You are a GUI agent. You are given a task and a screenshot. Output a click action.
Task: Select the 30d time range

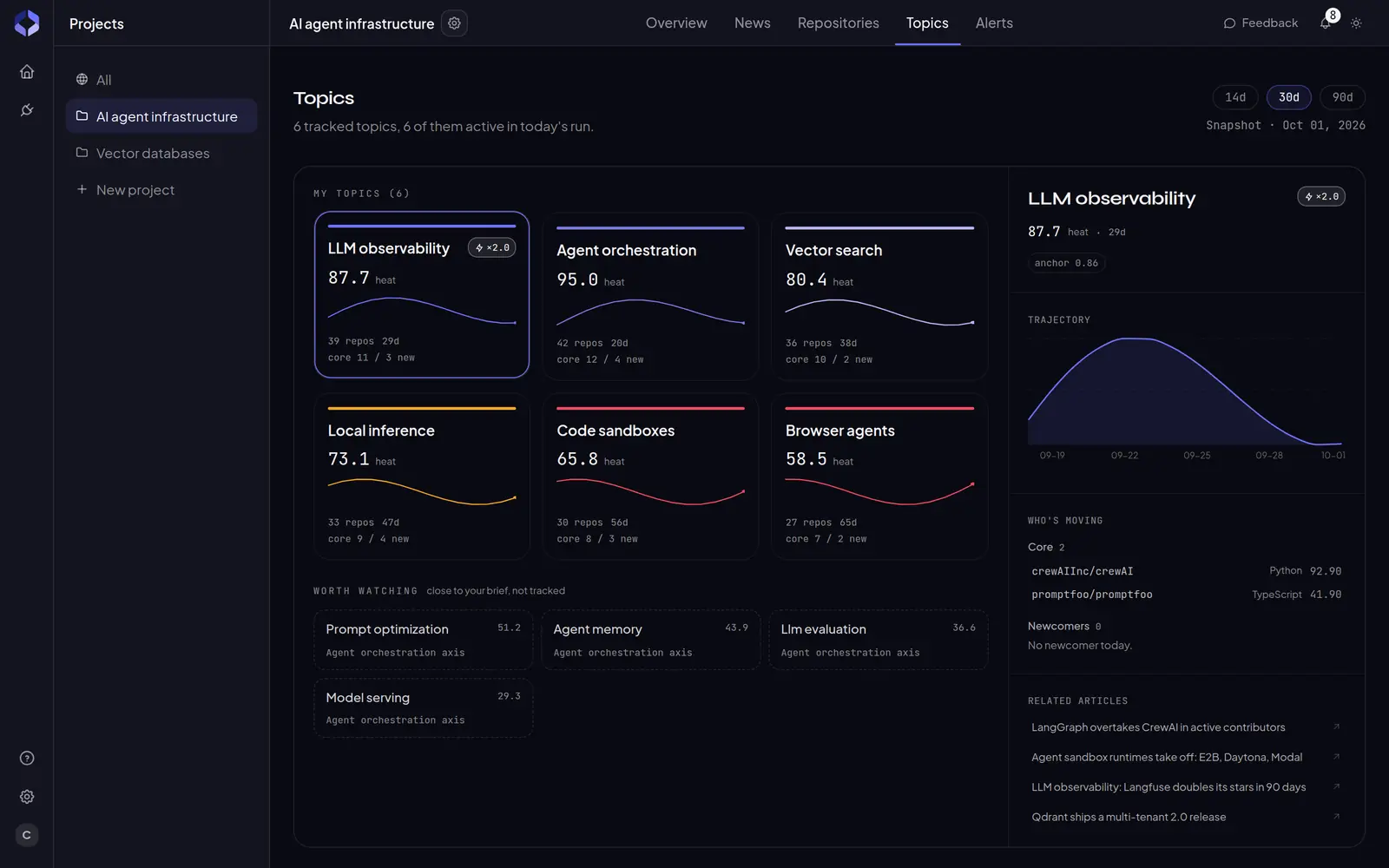[x=1289, y=97]
